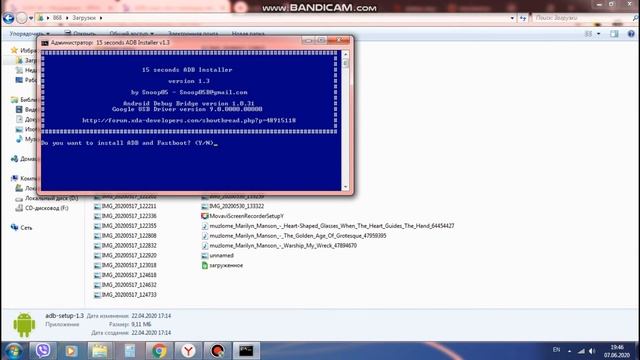Click the network signal tray icon
Image resolution: width=640 pixels, height=360 pixels.
coord(581,351)
